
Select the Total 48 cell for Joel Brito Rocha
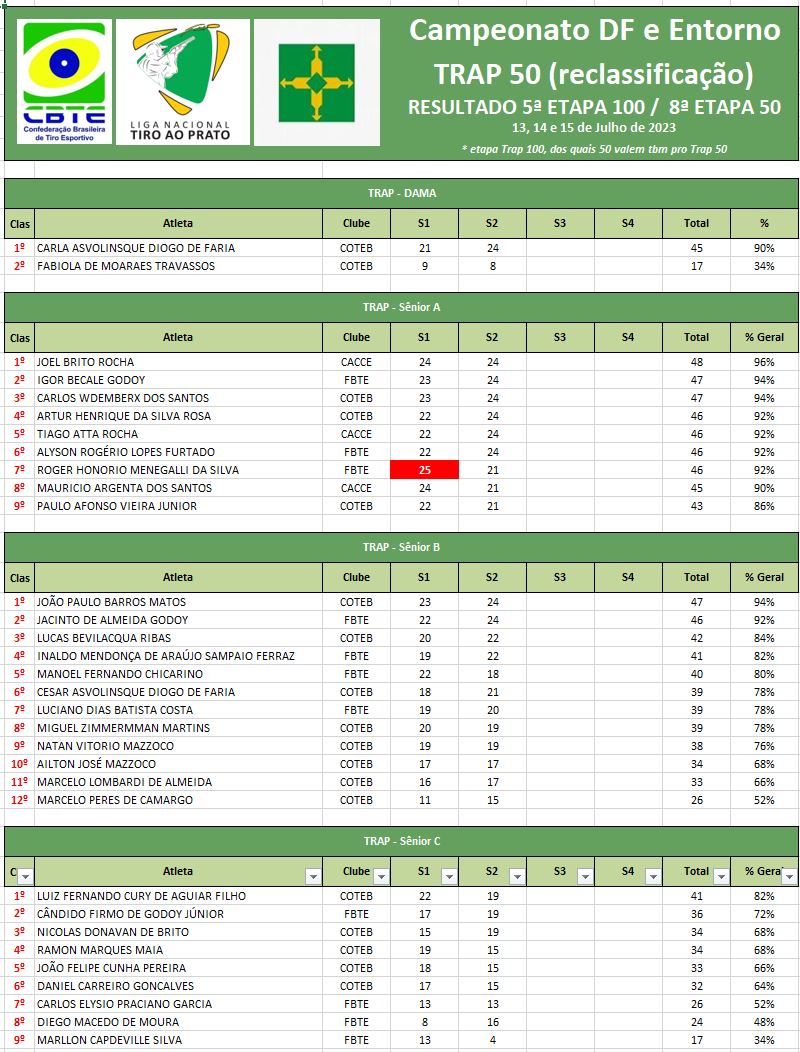point(697,362)
